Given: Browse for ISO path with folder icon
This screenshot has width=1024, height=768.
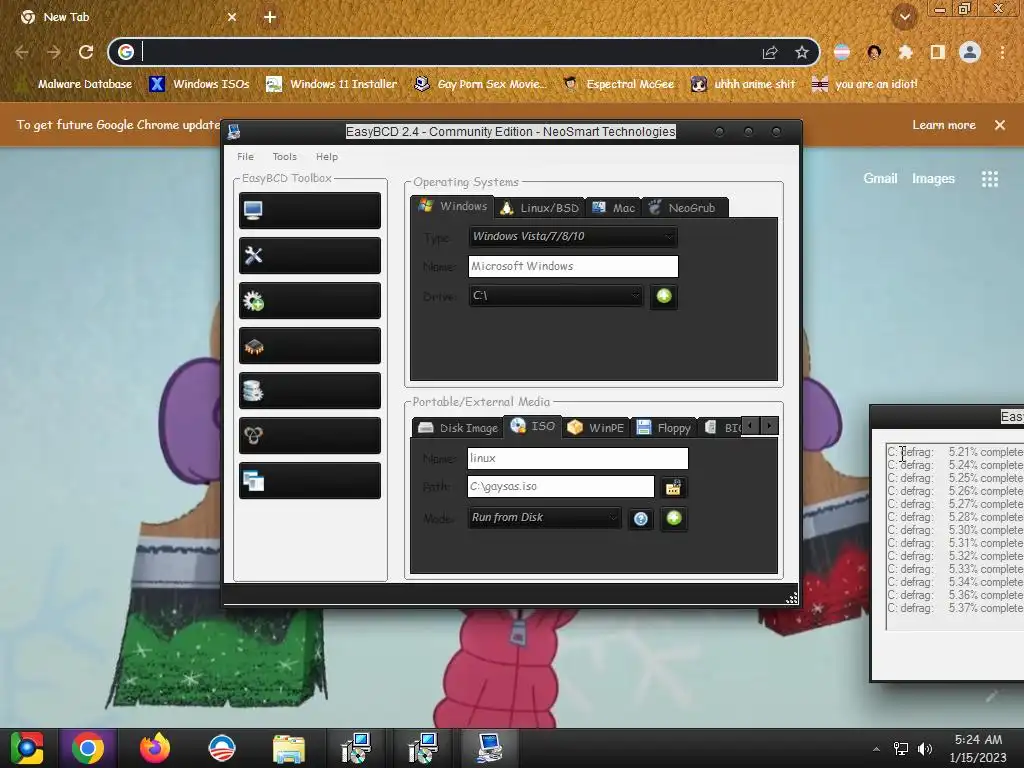Looking at the screenshot, I should (x=673, y=487).
